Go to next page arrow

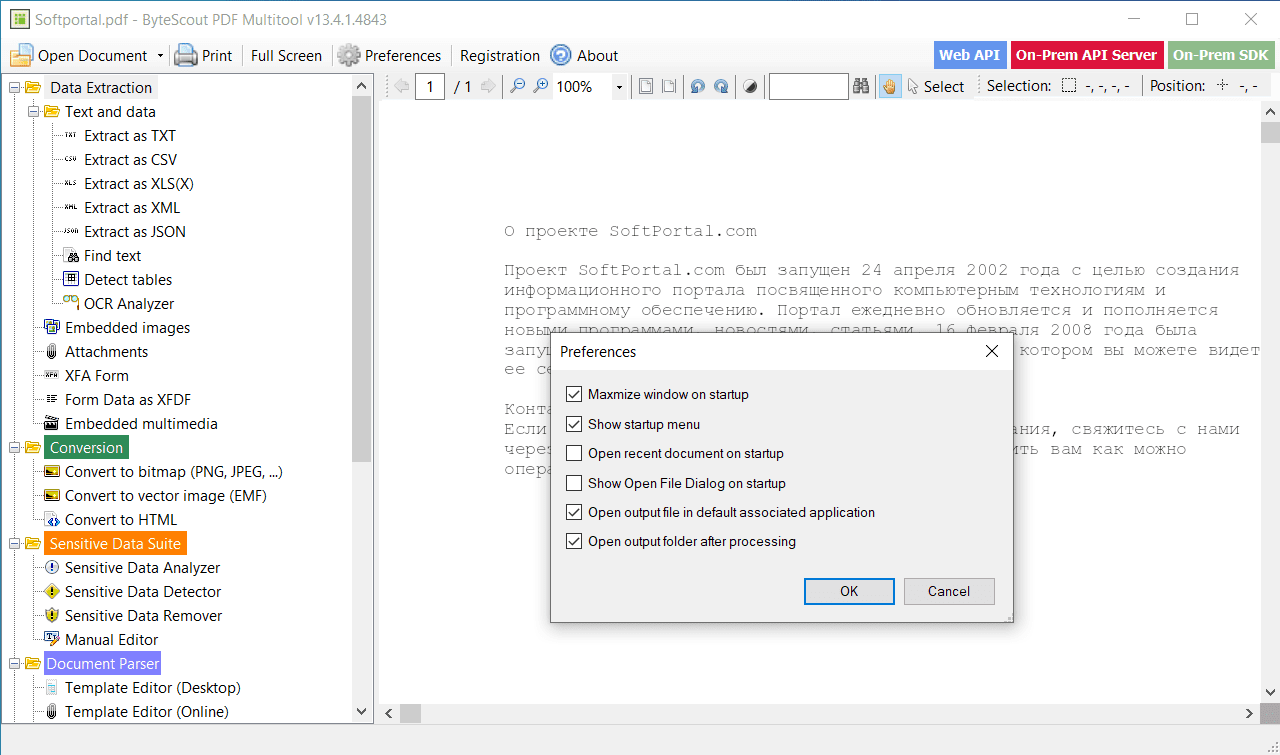[x=488, y=87]
